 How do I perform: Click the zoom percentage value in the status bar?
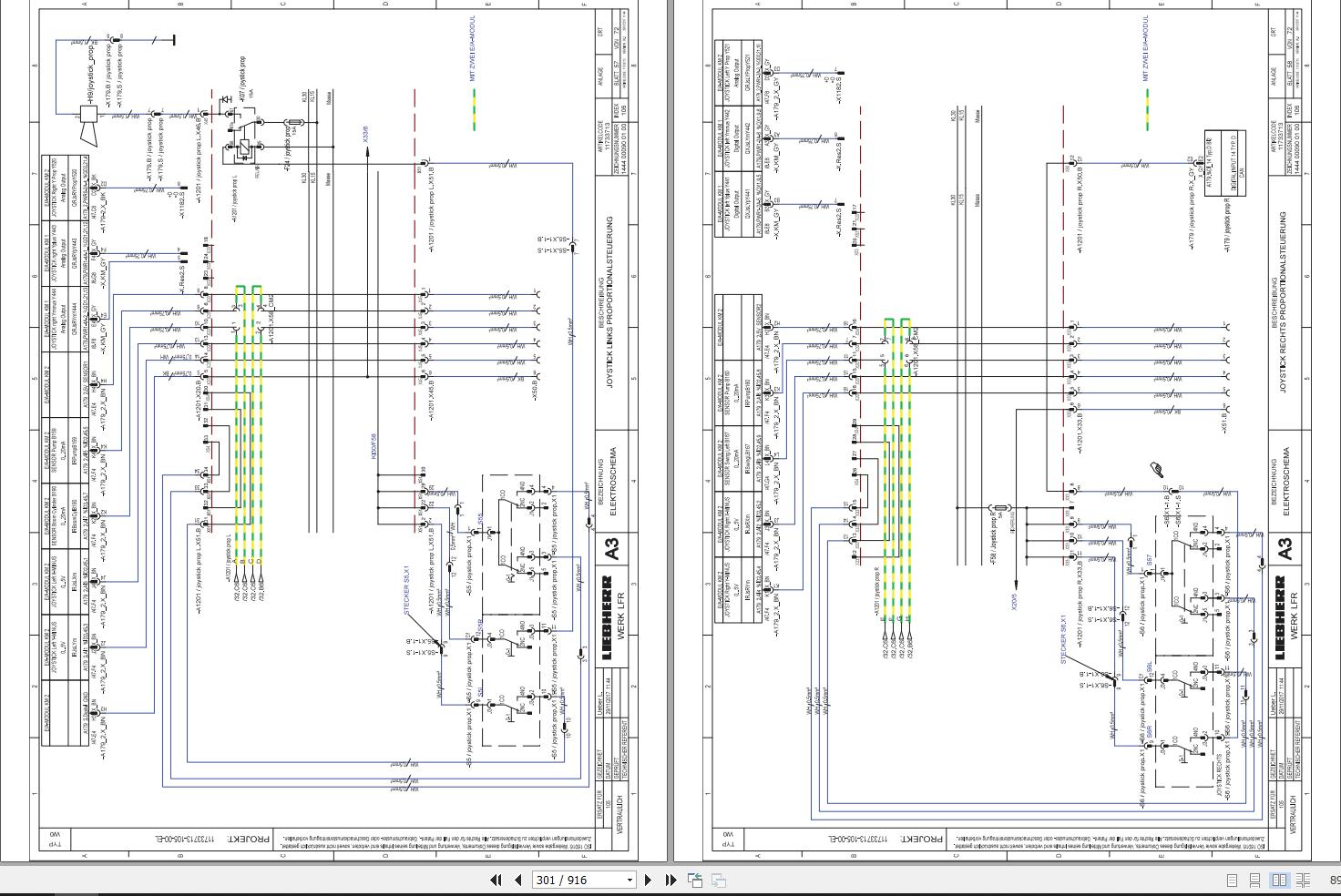[x=1334, y=881]
